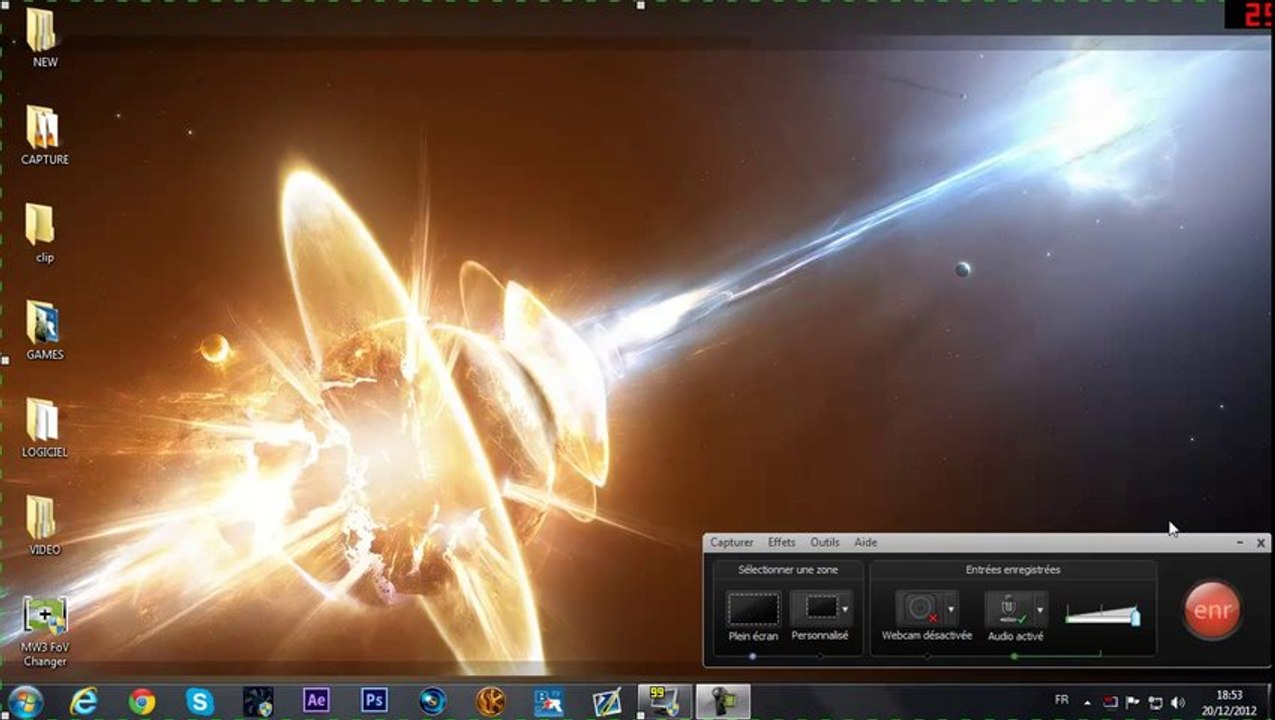The width and height of the screenshot is (1275, 720).
Task: Open the blue B TV taskbar icon
Action: coord(549,701)
